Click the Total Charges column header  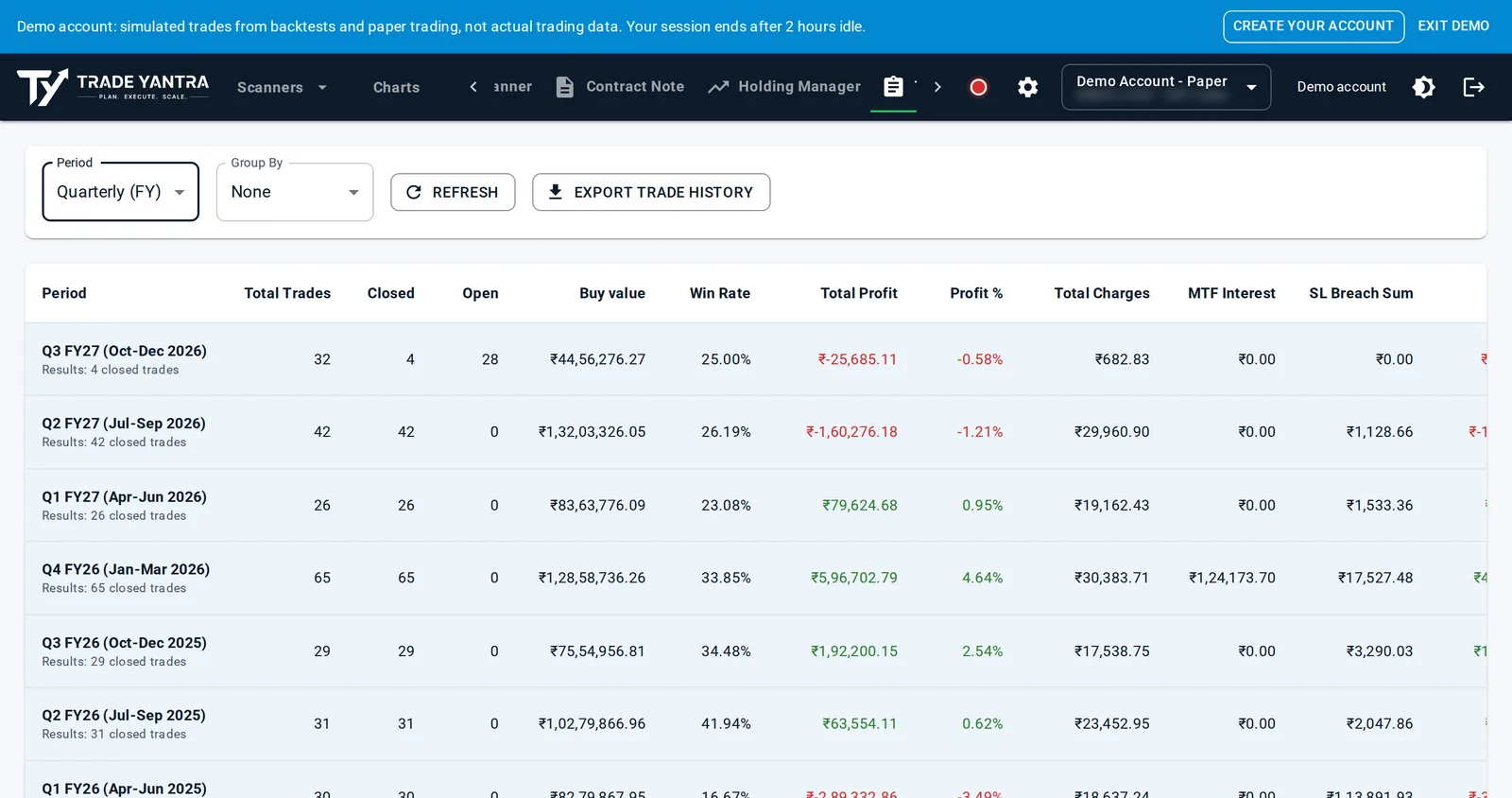pyautogui.click(x=1102, y=293)
